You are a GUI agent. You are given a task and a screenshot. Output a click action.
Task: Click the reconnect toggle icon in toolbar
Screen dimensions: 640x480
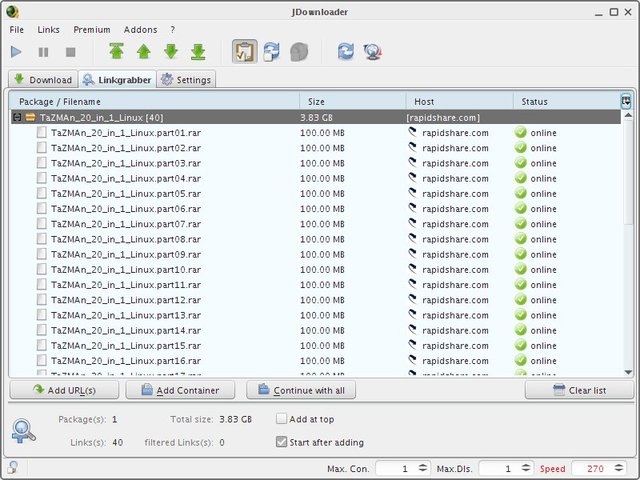pyautogui.click(x=271, y=52)
